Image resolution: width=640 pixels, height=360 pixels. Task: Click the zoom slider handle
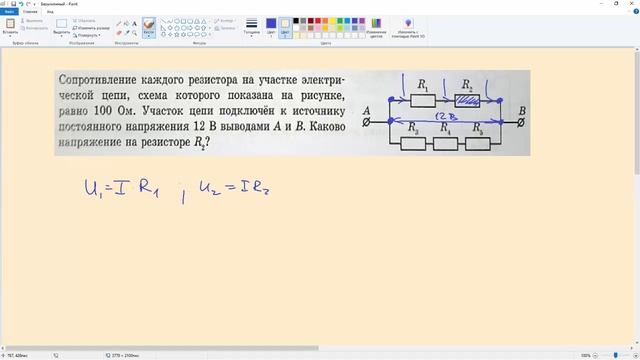615,356
